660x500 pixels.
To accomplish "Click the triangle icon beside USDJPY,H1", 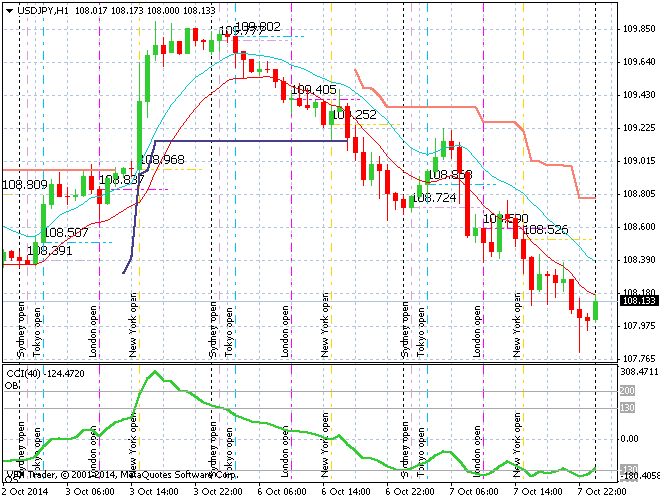I will point(8,10).
